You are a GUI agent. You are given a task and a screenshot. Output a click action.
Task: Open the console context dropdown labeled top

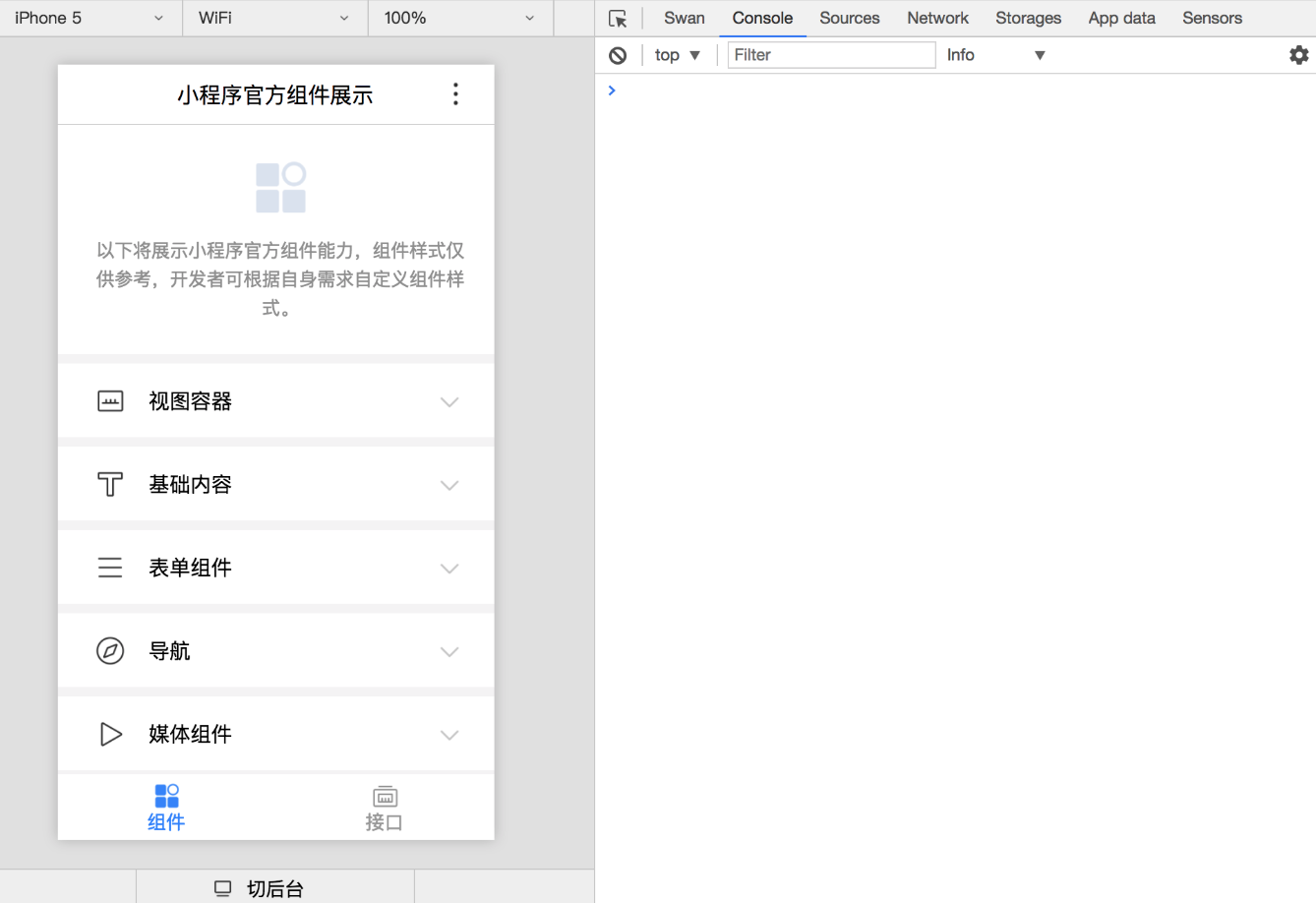tap(676, 55)
